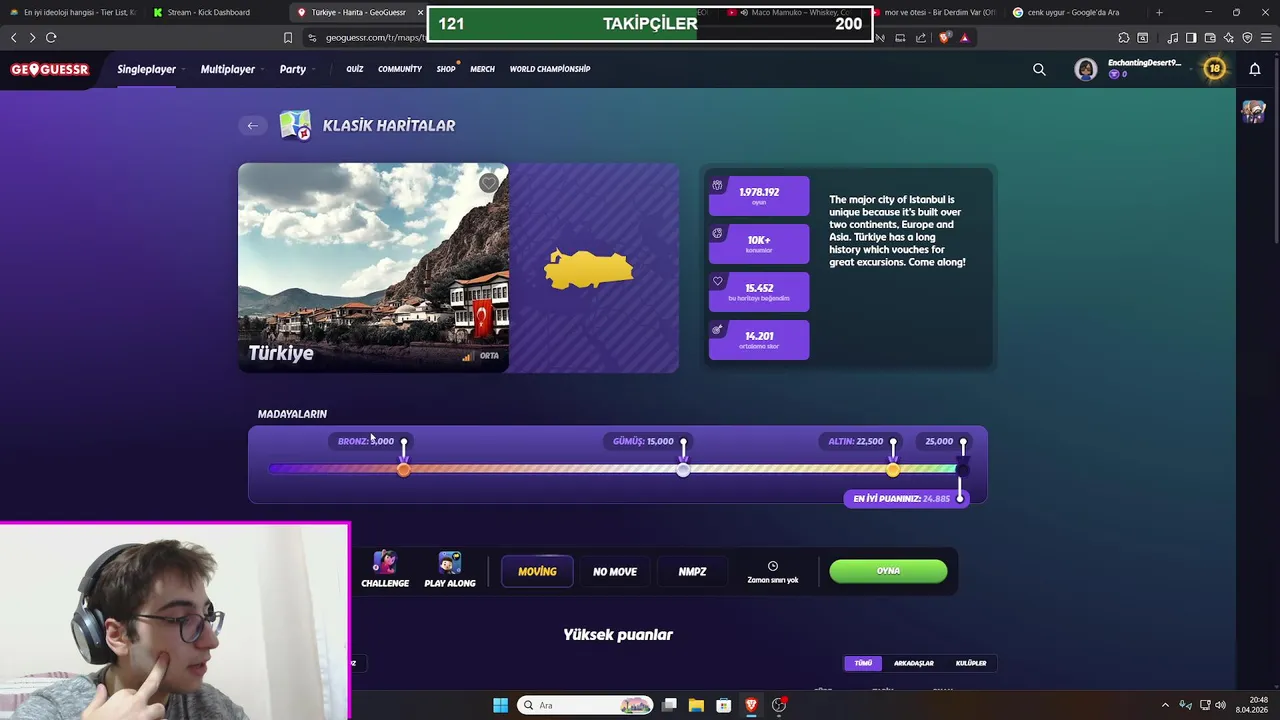Open the browser extensions puzzle icon
Screen dimensions: 1280x720
coord(1124,37)
